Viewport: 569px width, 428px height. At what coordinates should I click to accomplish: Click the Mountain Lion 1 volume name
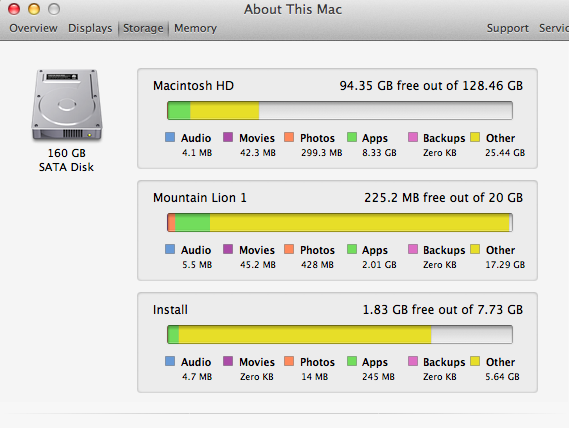click(200, 198)
